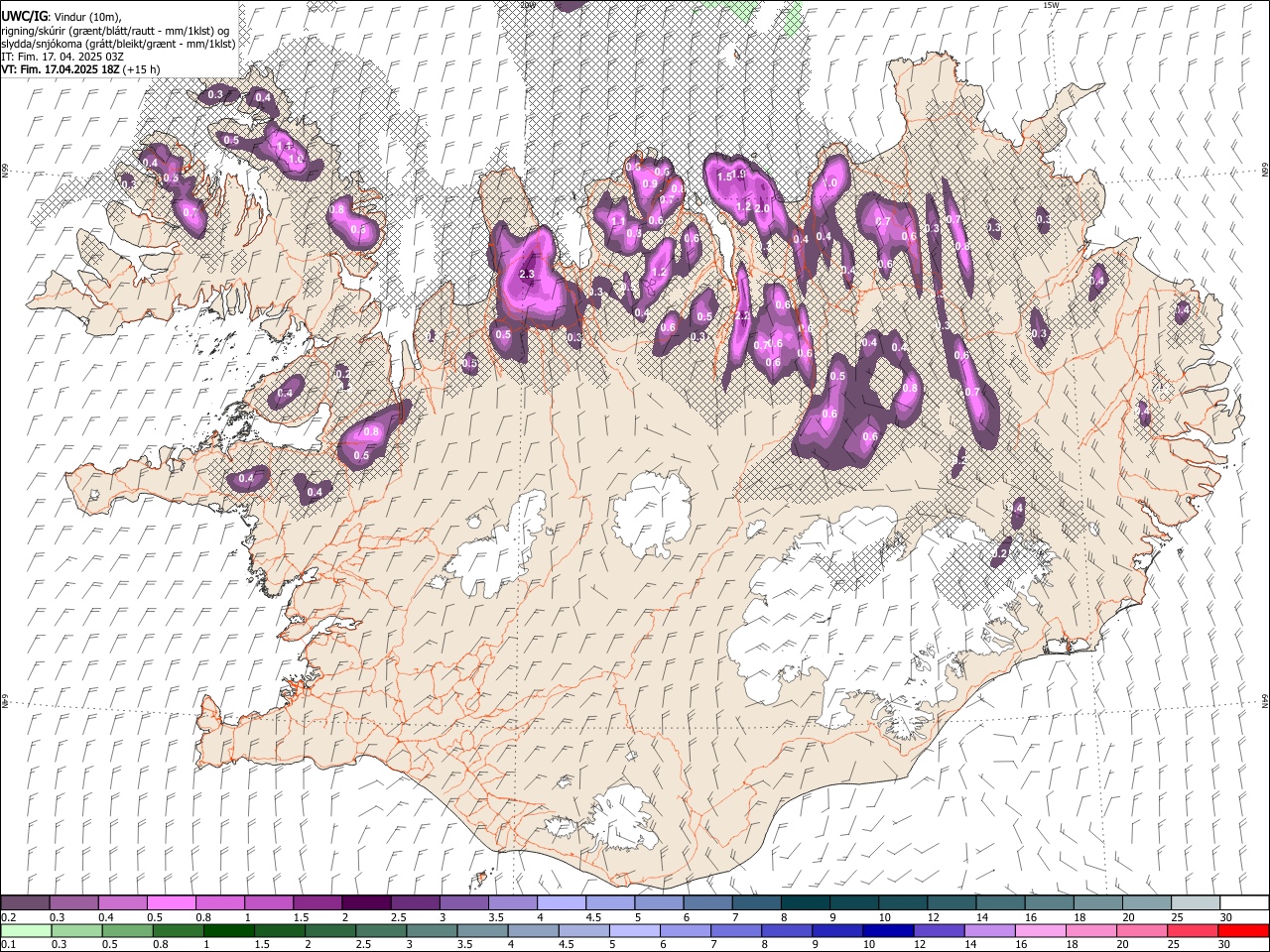Click the lower legend swatch labelled 2
Screen dimensions: 1270x952
329,931
